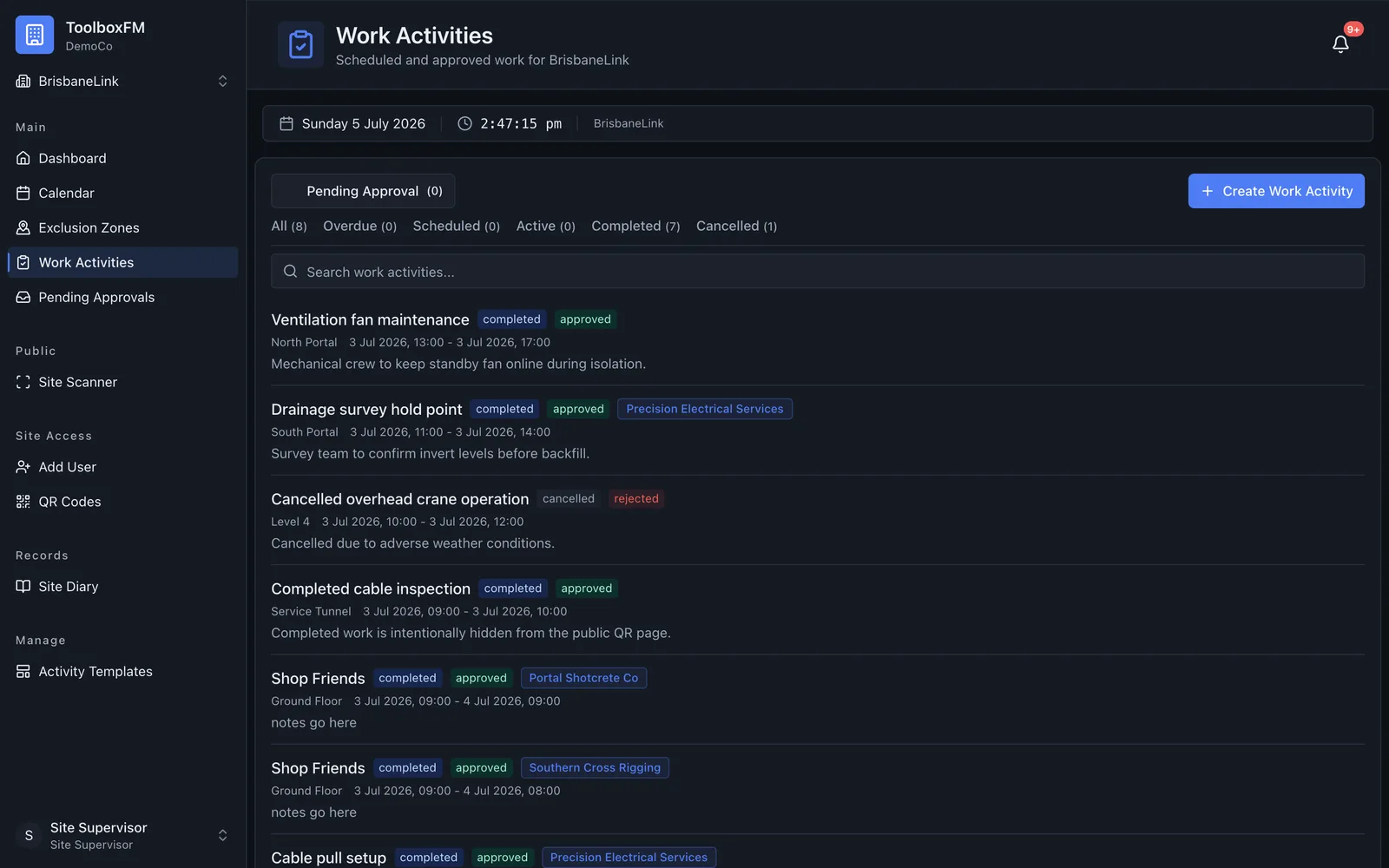Open the Pending Approvals sidebar link
The image size is (1389, 868).
point(122,297)
